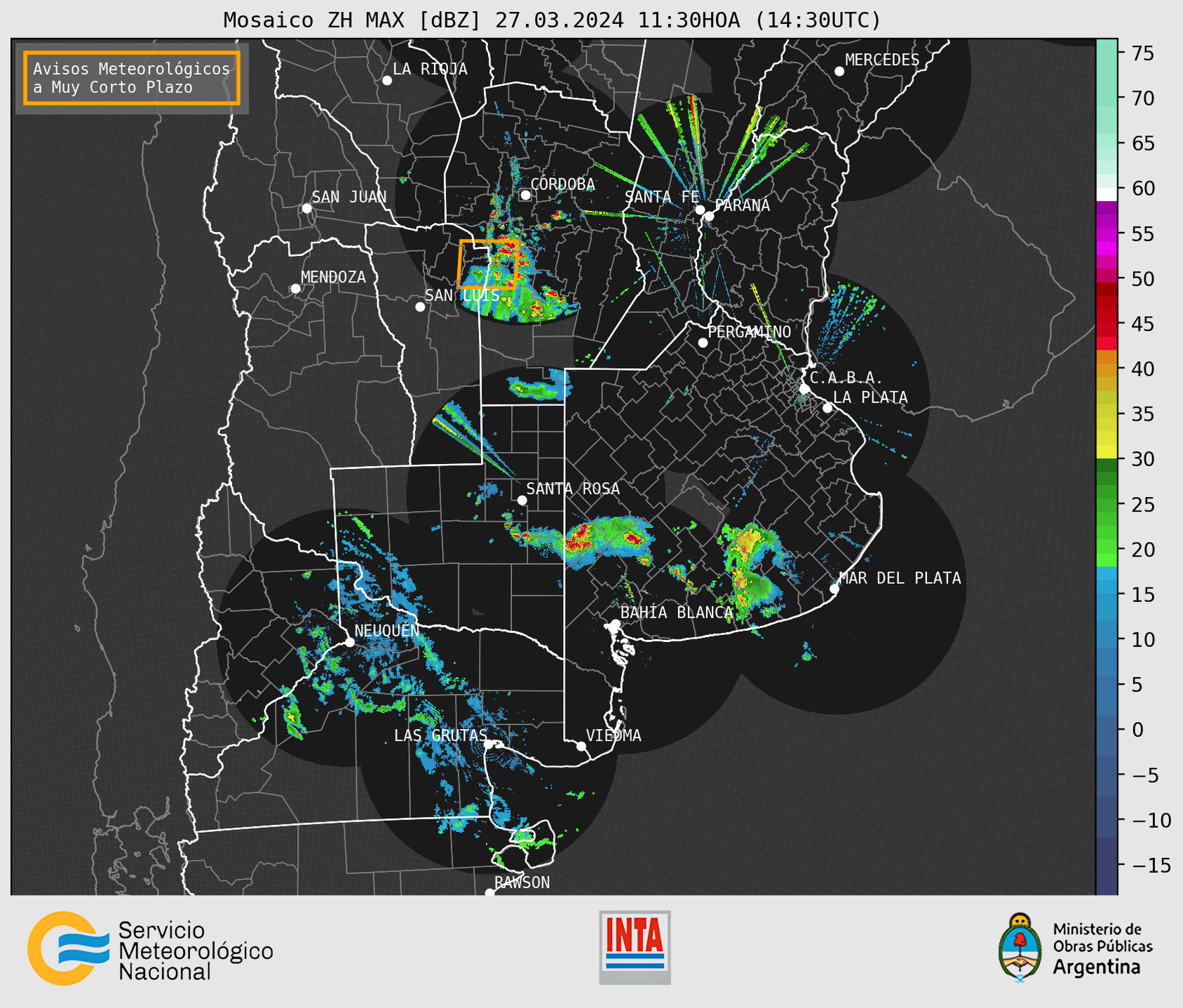Select the La Rioja city marker
Image resolution: width=1183 pixels, height=1008 pixels.
(387, 81)
